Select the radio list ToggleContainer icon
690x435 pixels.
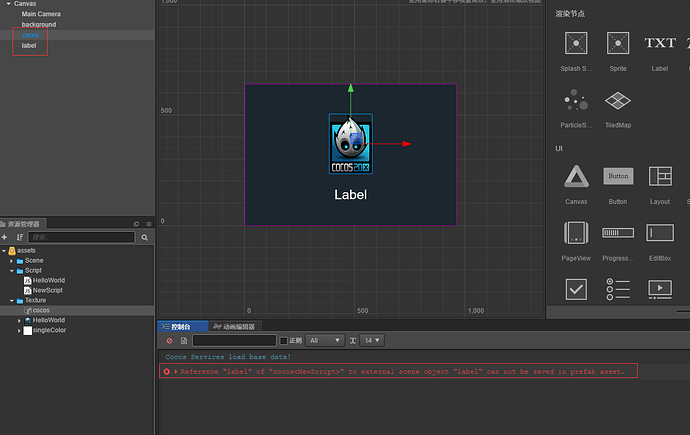618,289
